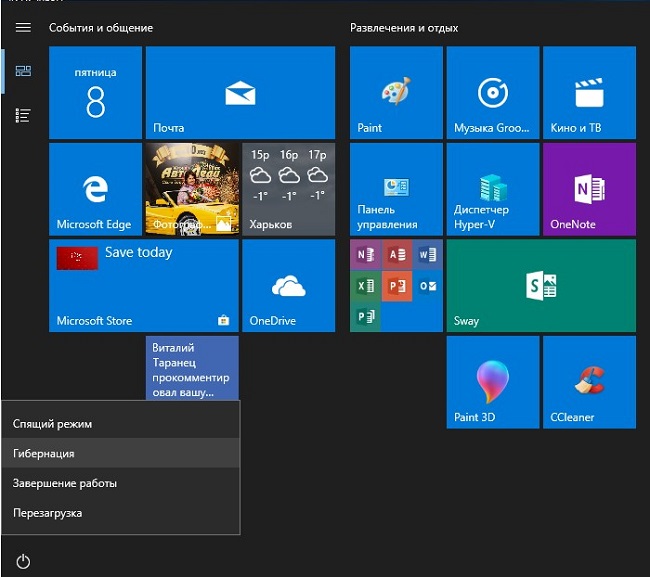Open the Виталий Таранец notification tile
This screenshot has height=577, width=650.
click(192, 368)
